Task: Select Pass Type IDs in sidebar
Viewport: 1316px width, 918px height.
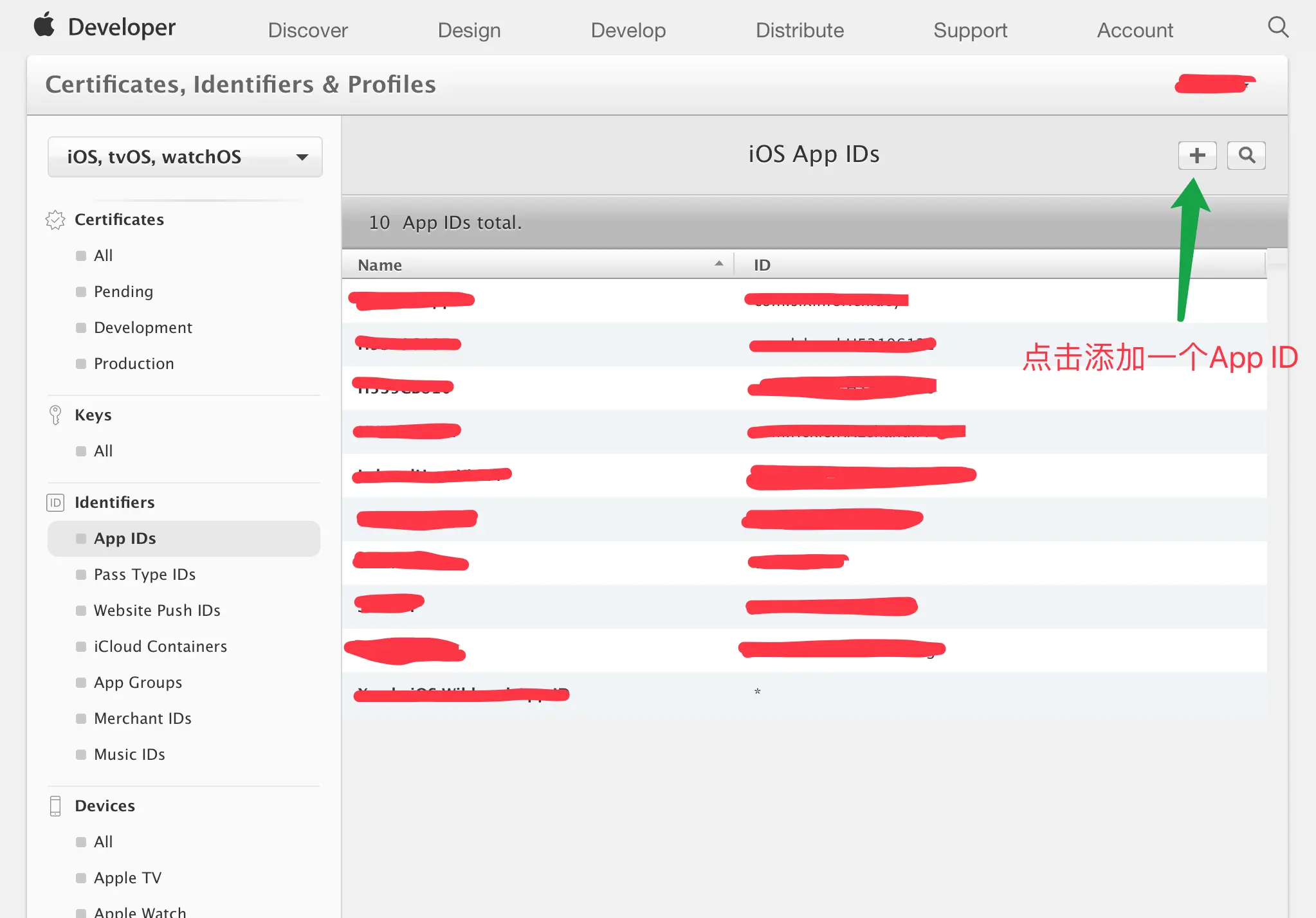Action: pos(145,575)
